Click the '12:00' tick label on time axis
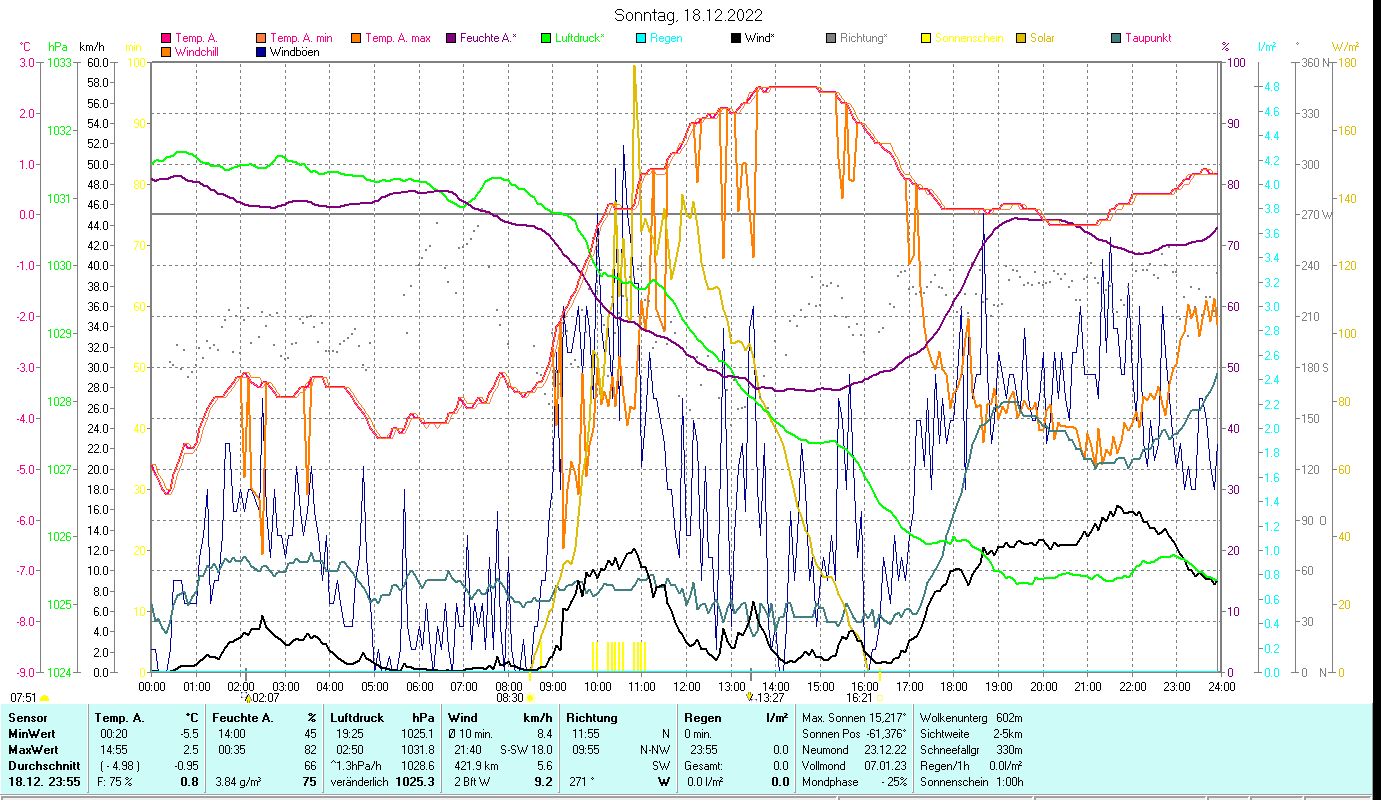 pos(687,686)
